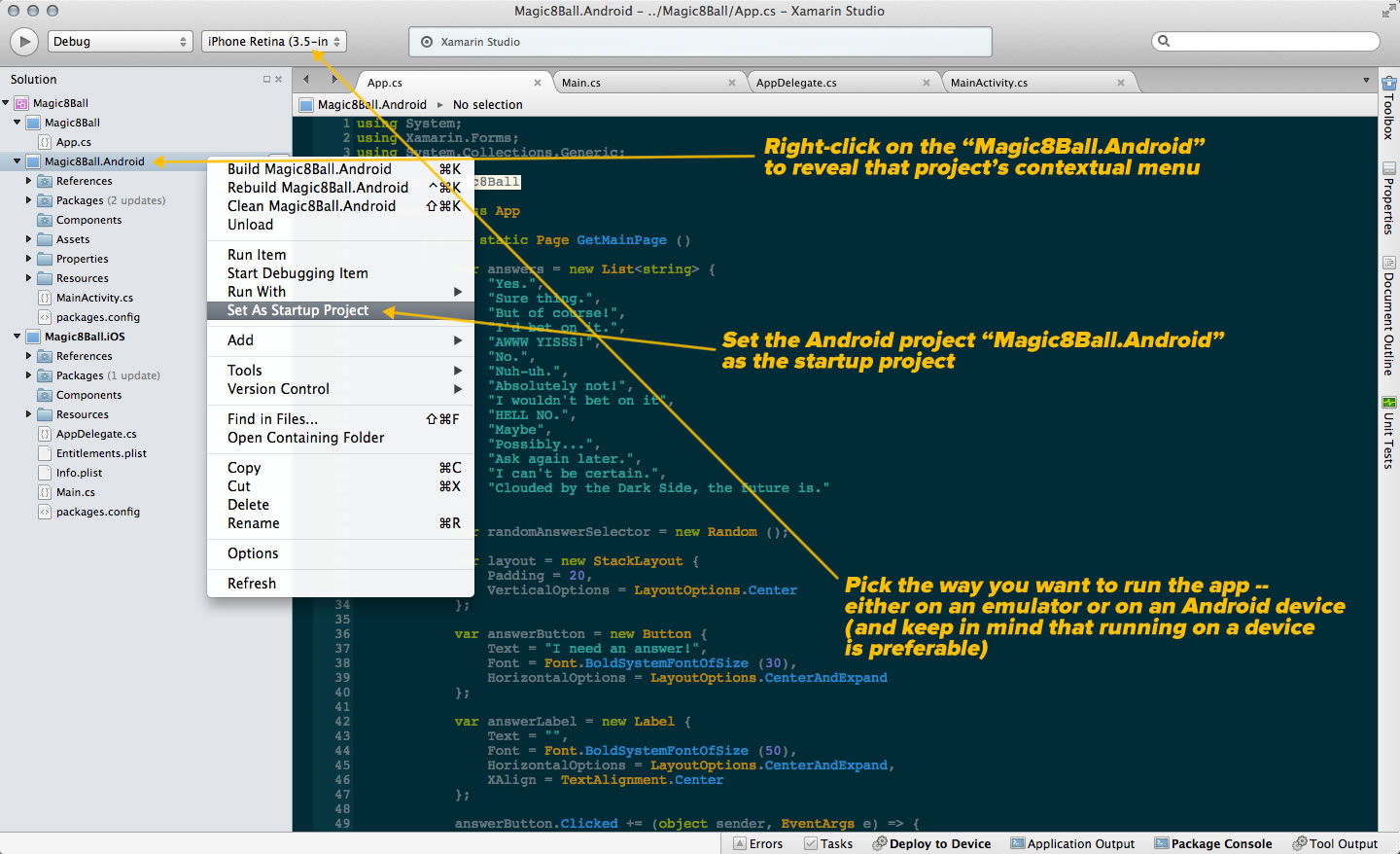Select Unload in the context menu

coord(341,225)
